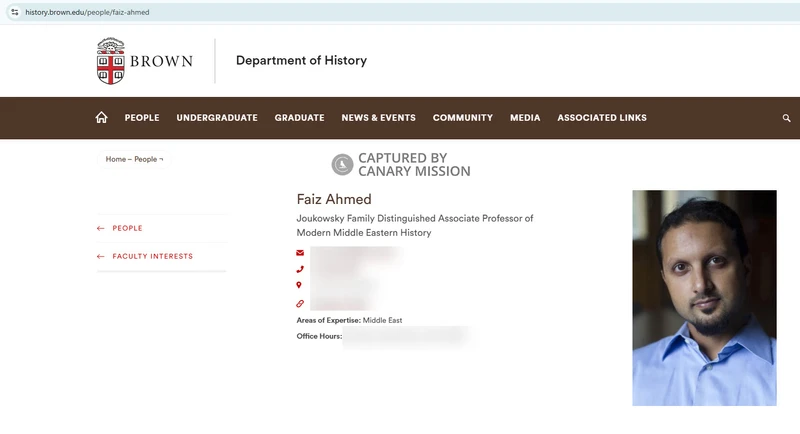Click the Brown University crest logo
This screenshot has height=434, width=800.
coord(111,61)
